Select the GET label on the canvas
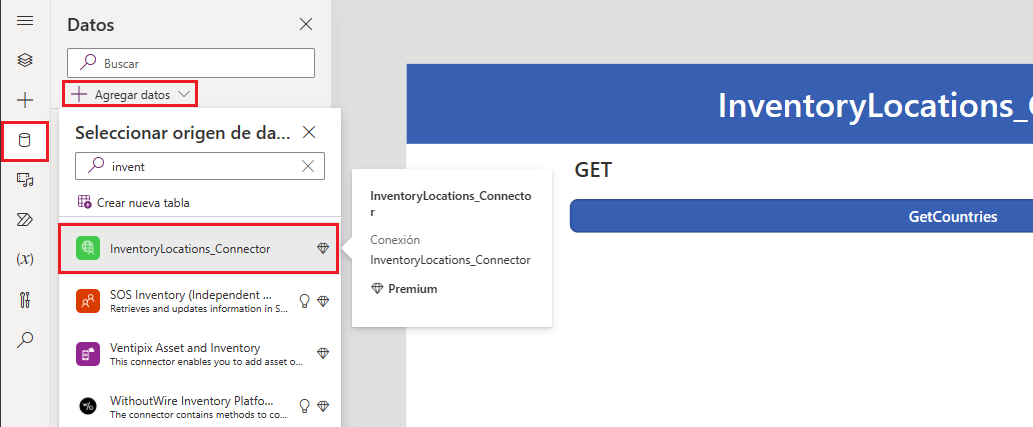 coord(593,170)
